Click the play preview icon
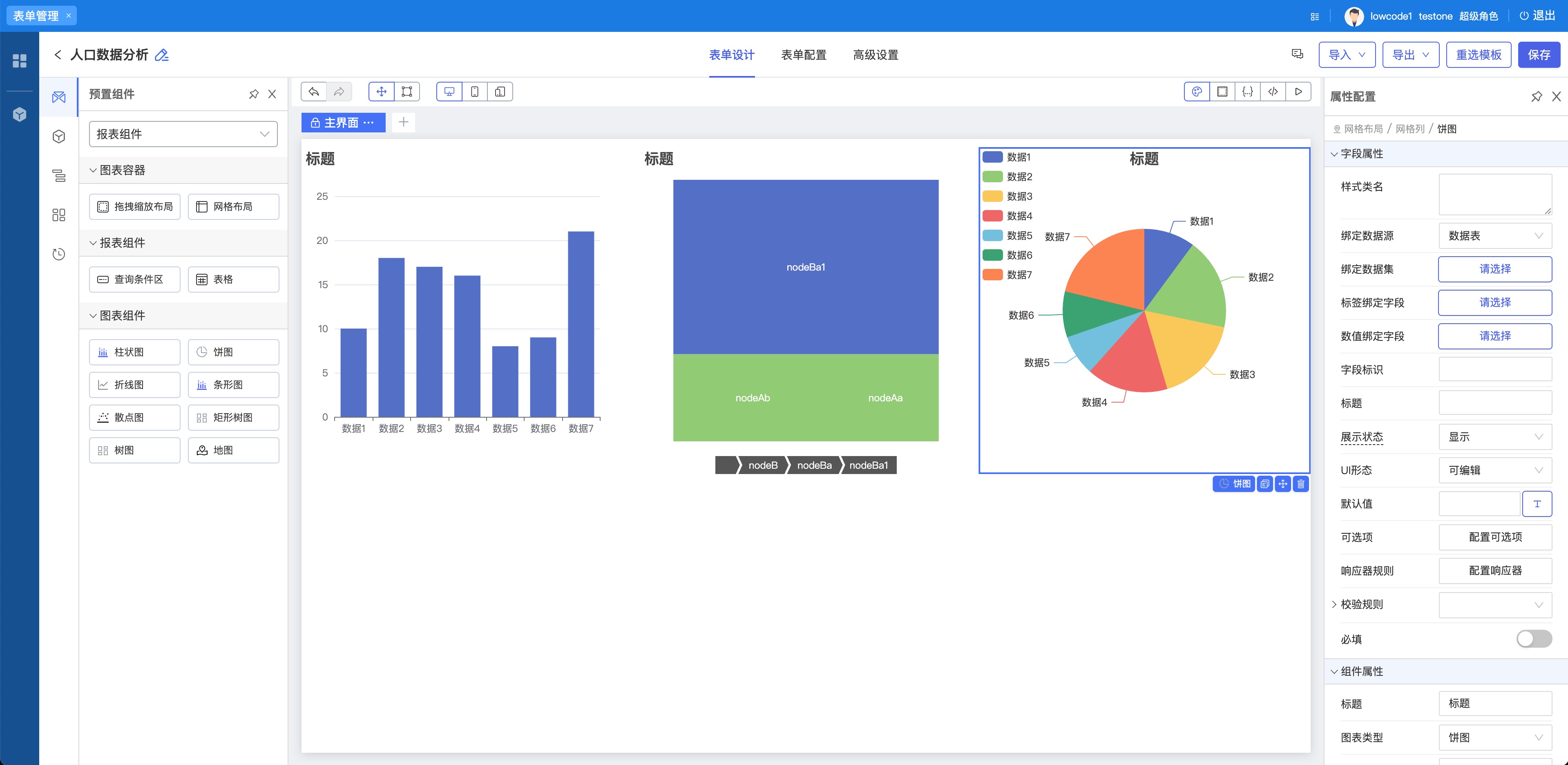This screenshot has height=765, width=1568. pyautogui.click(x=1298, y=92)
